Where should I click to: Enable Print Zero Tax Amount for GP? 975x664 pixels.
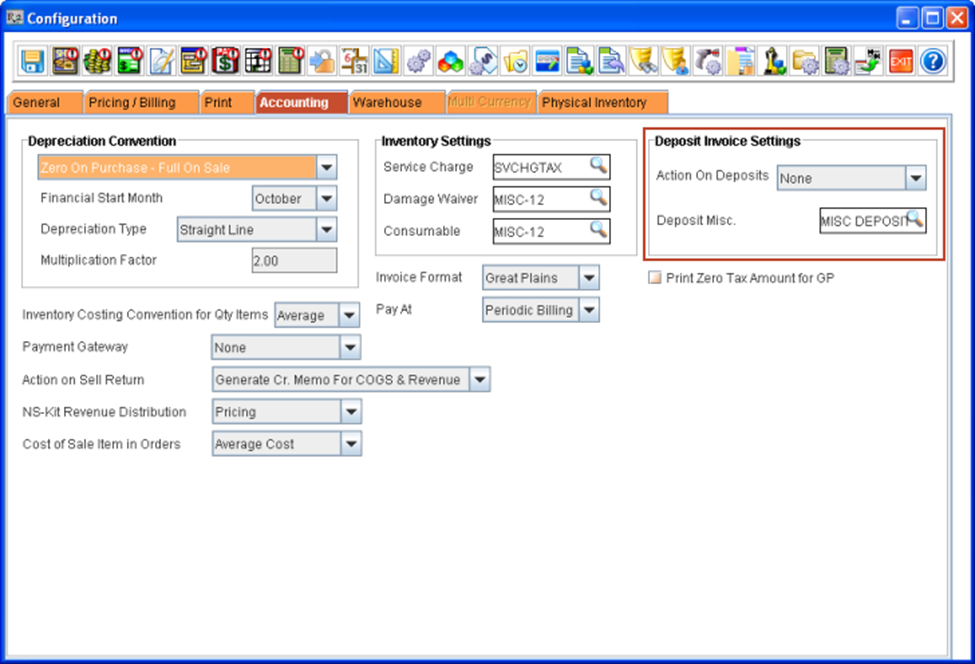tap(656, 278)
